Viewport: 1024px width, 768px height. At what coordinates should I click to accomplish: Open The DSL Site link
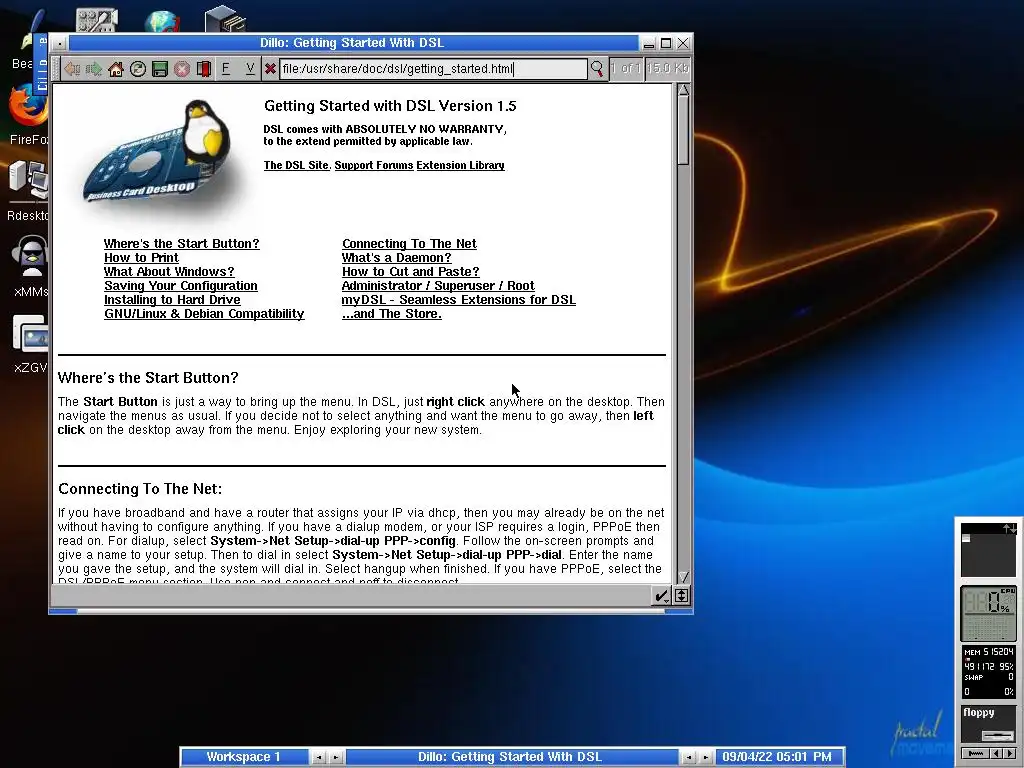tap(296, 165)
